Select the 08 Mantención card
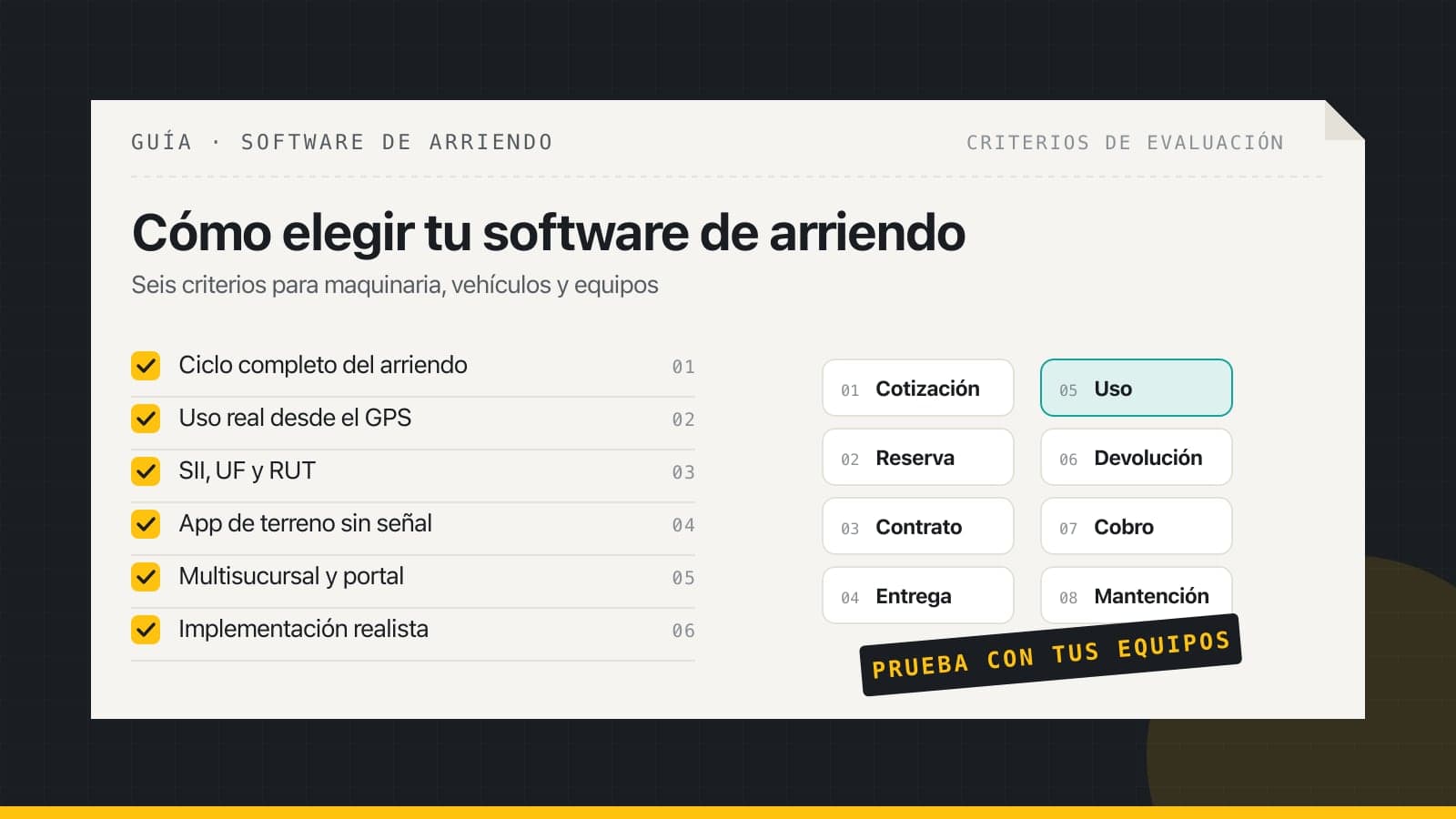The height and width of the screenshot is (819, 1456). [x=1137, y=595]
